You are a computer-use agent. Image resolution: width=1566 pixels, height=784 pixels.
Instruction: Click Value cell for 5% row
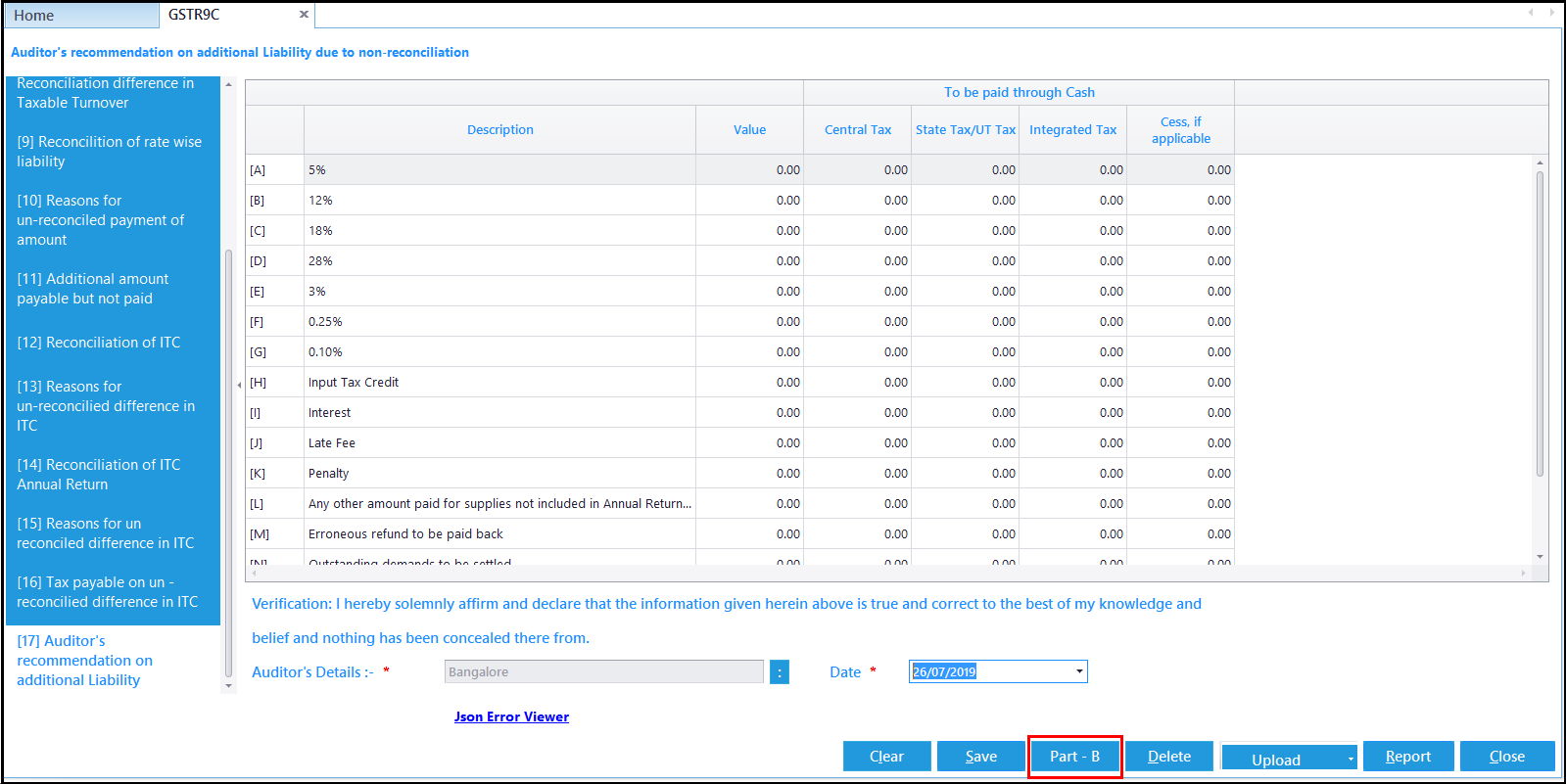tap(750, 169)
